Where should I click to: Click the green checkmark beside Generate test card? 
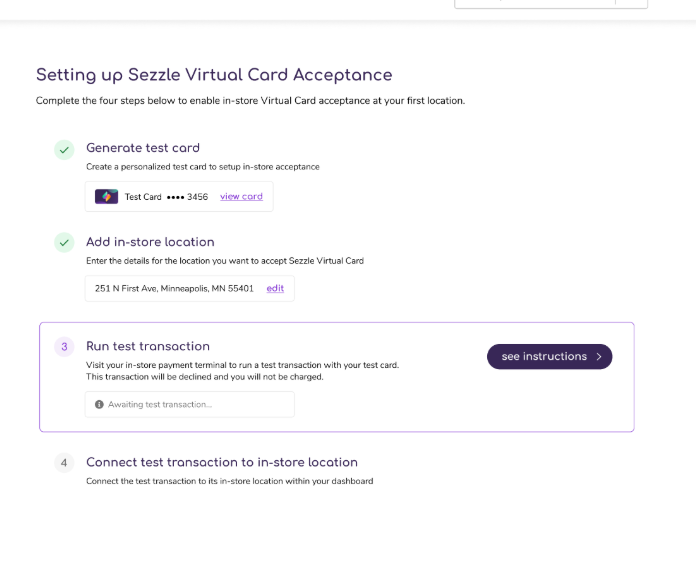(64, 149)
